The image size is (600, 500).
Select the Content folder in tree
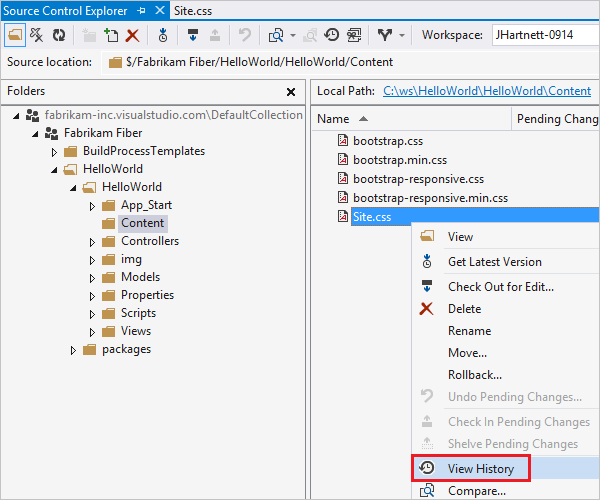pyautogui.click(x=142, y=223)
